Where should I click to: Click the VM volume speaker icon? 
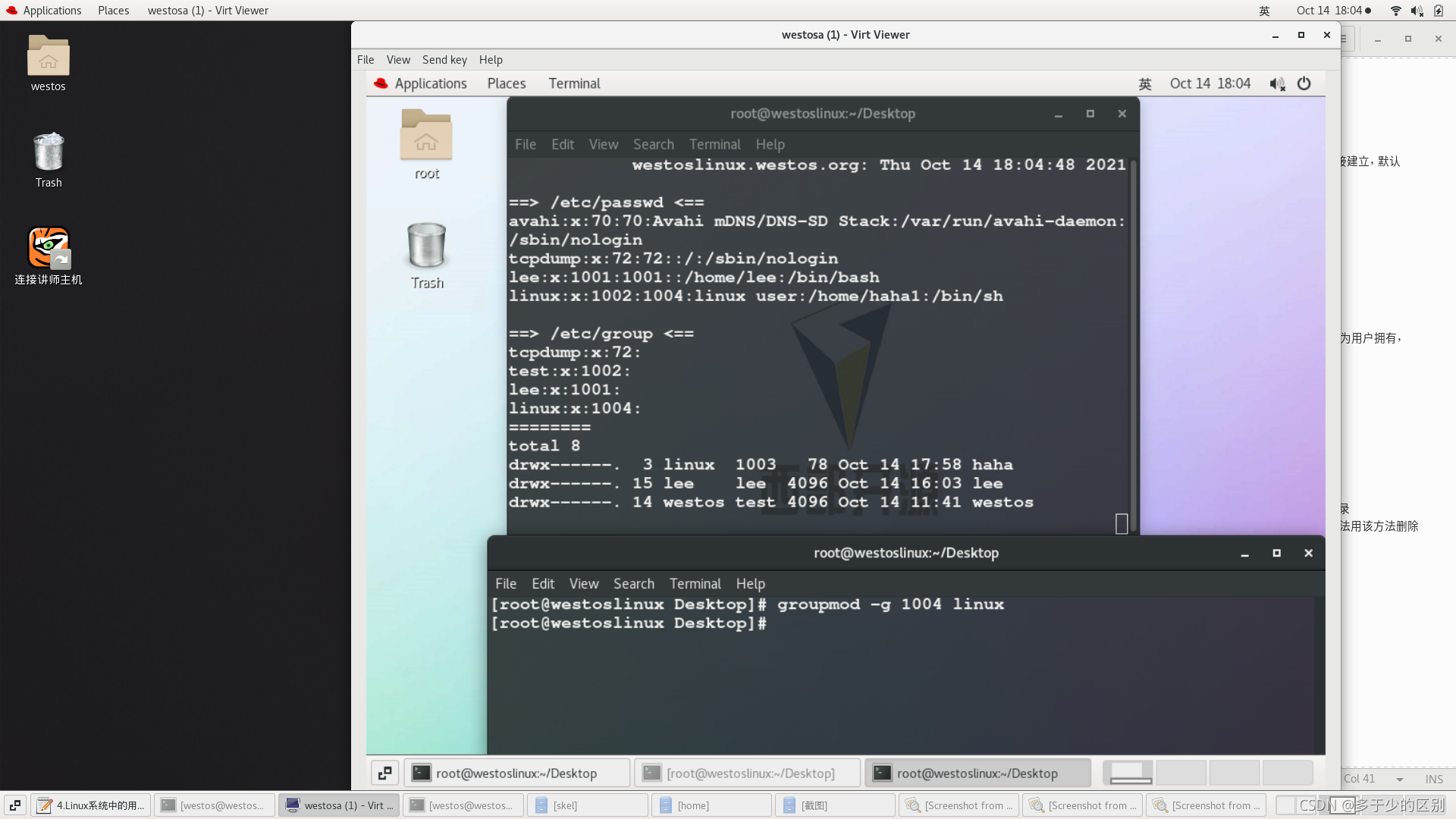point(1276,83)
